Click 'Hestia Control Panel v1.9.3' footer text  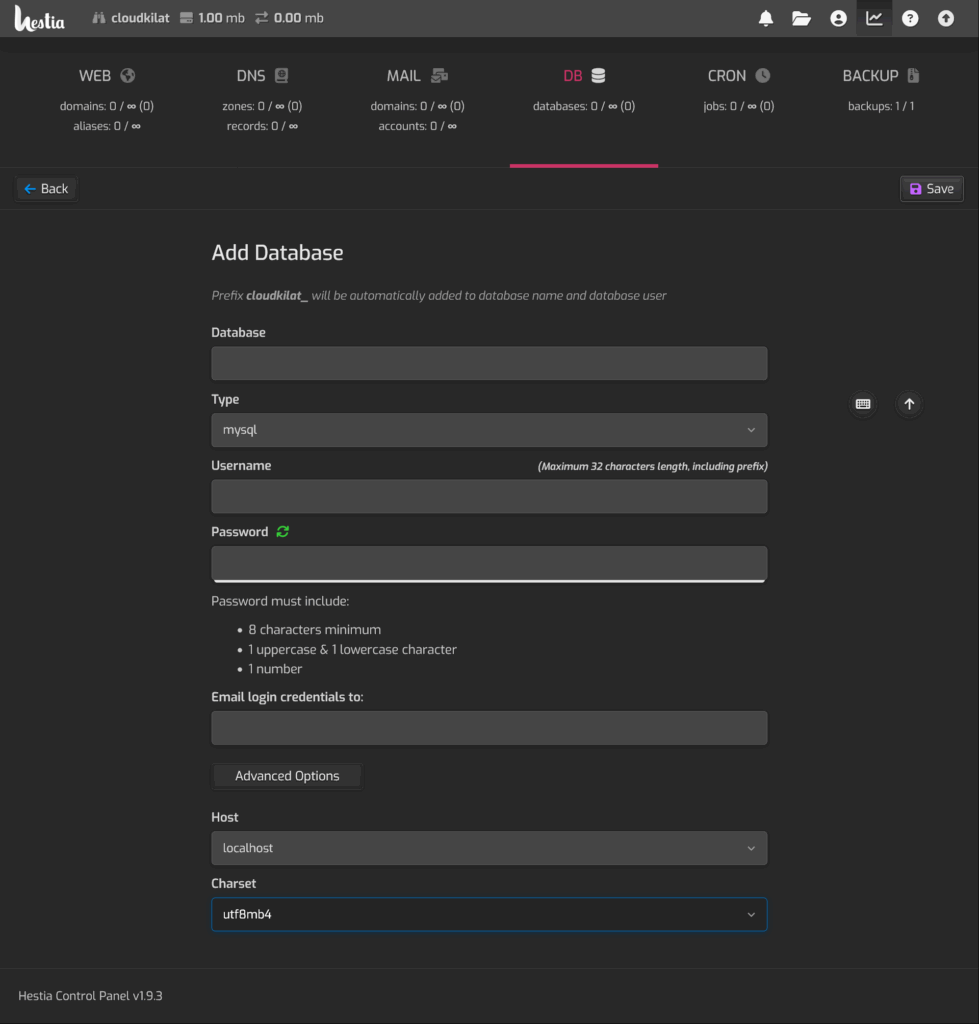[x=90, y=996]
